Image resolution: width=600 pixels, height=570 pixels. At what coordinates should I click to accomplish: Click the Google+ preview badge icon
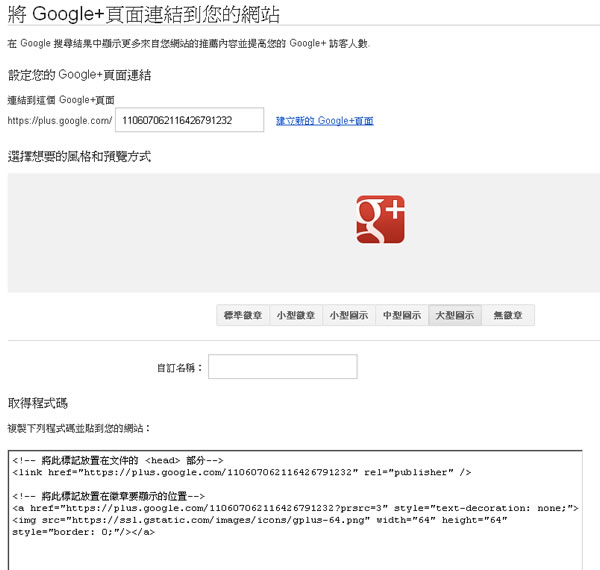[x=380, y=220]
